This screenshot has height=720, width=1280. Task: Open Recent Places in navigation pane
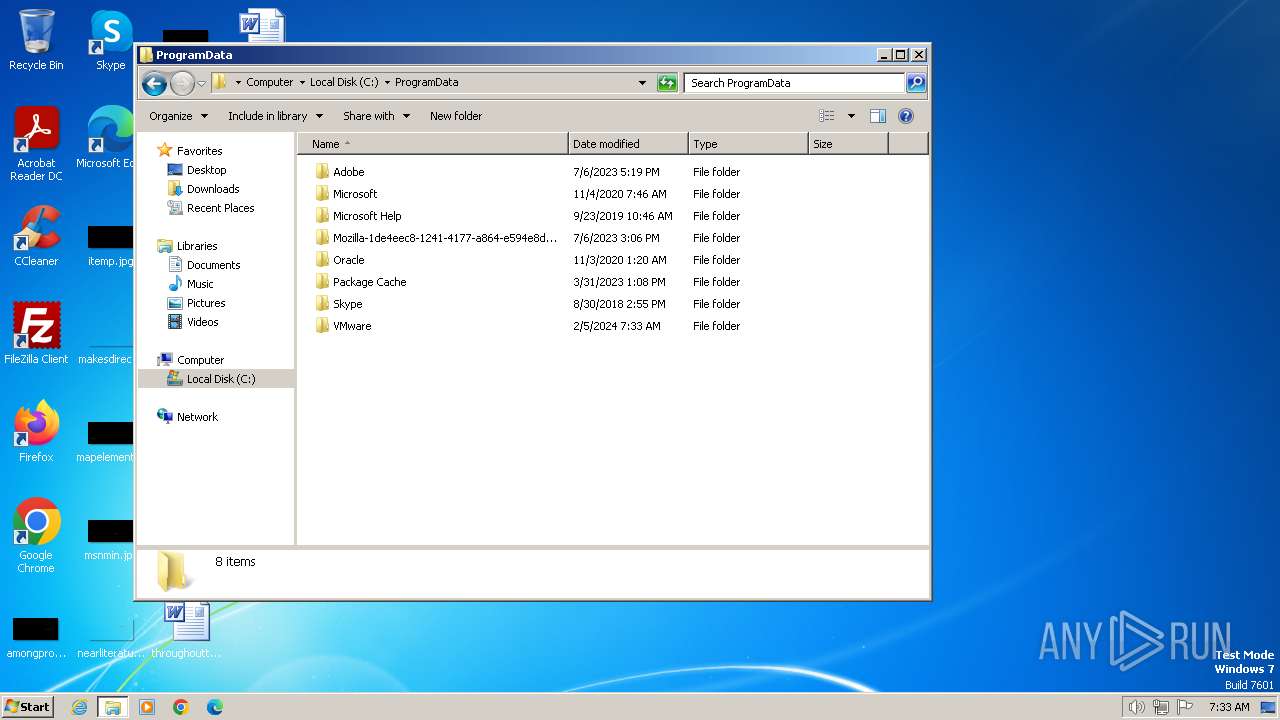click(x=220, y=208)
